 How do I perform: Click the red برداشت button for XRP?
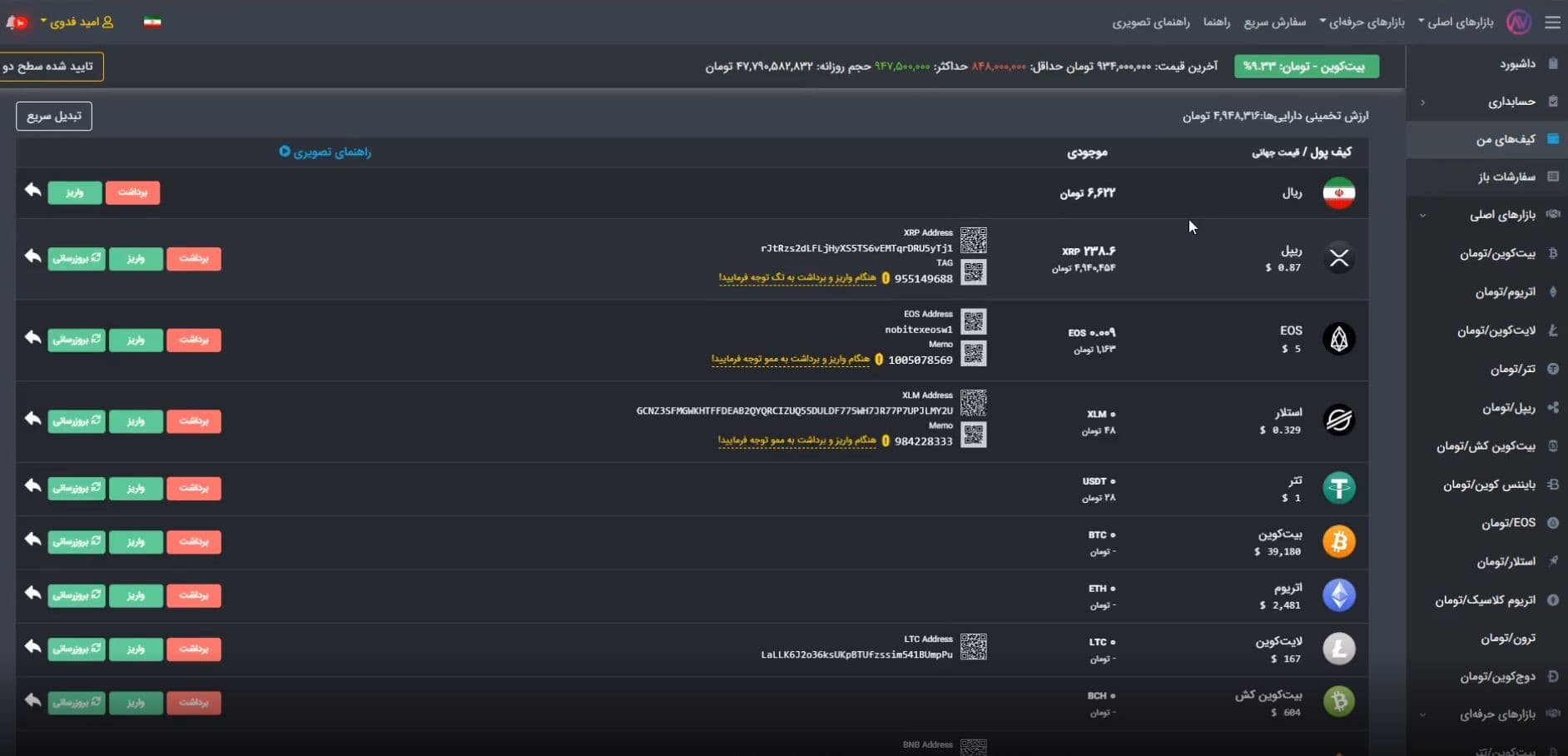click(194, 258)
